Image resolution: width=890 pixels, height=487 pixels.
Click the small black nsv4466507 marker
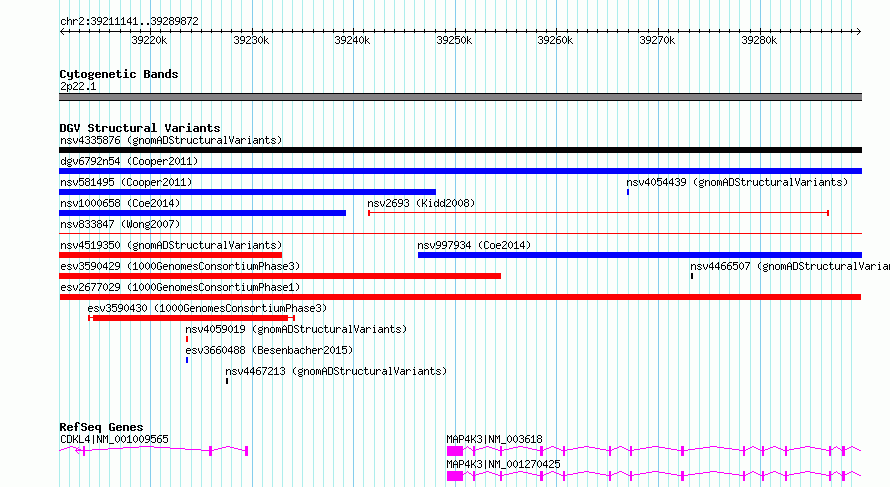[692, 276]
